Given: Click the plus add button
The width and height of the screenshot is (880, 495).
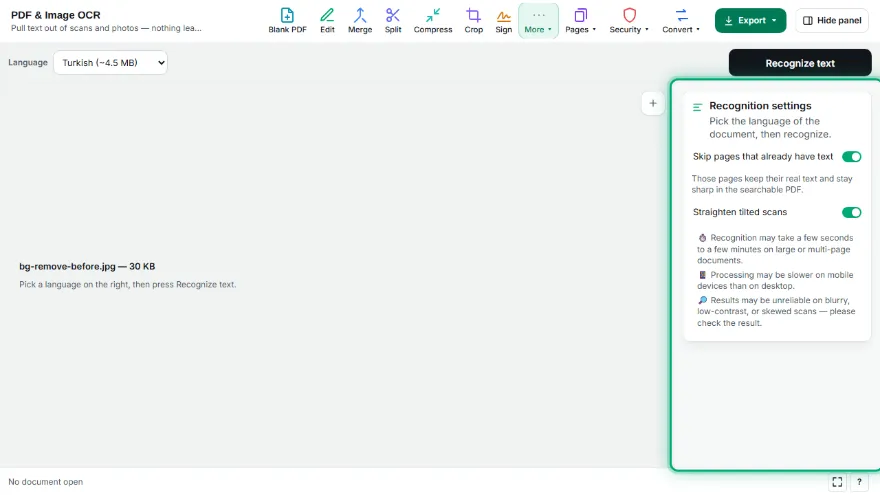Looking at the screenshot, I should (x=653, y=103).
